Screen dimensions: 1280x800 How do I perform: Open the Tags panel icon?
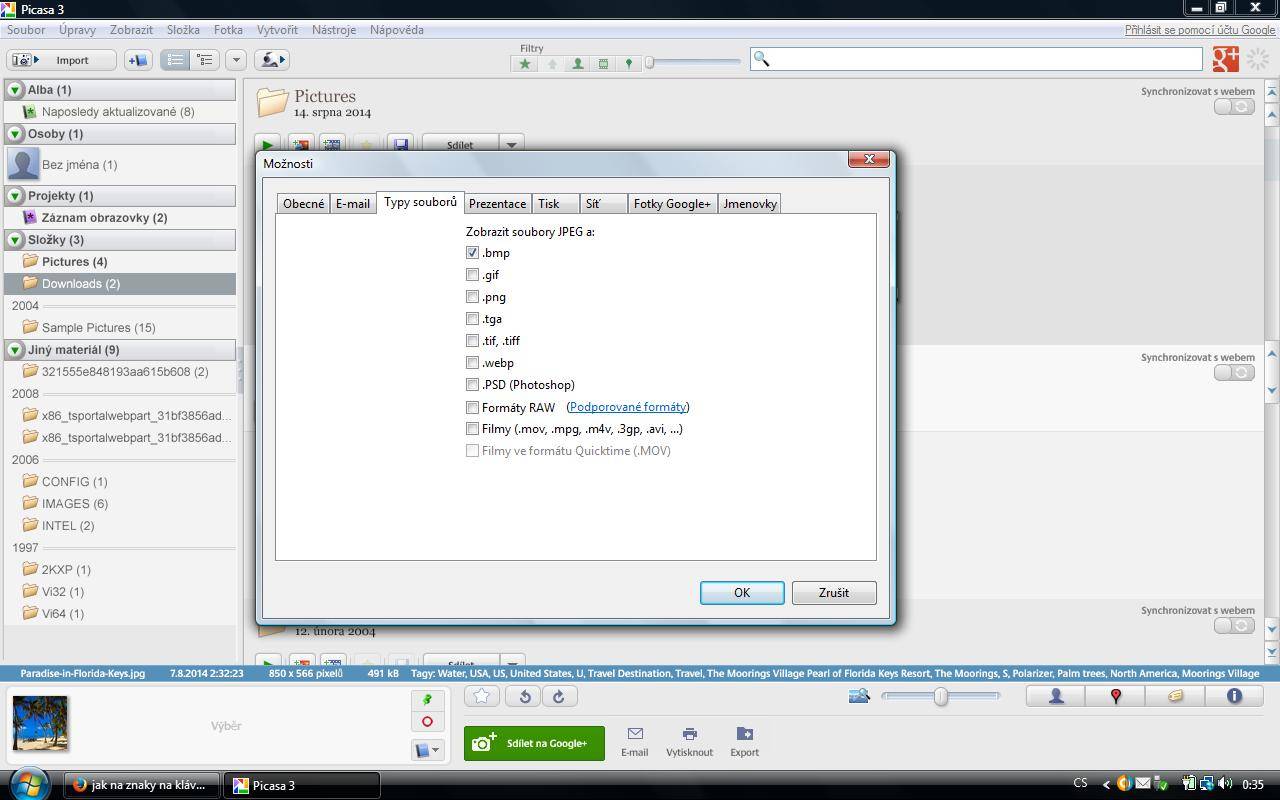(1175, 696)
